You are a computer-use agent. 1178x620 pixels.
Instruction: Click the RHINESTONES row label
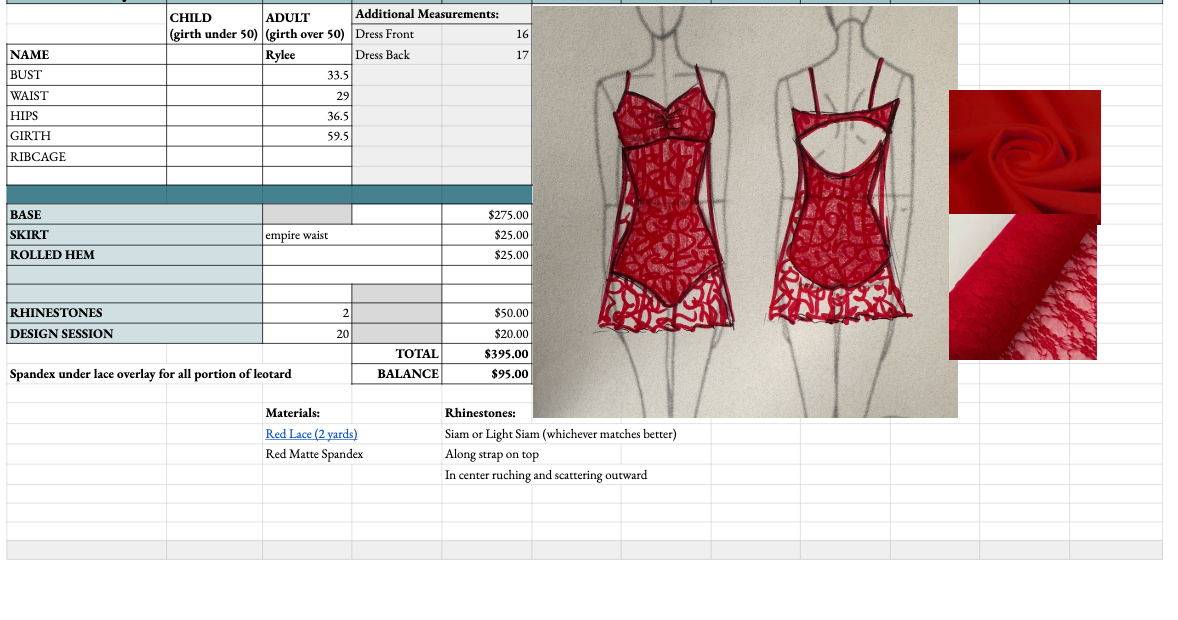pos(134,313)
